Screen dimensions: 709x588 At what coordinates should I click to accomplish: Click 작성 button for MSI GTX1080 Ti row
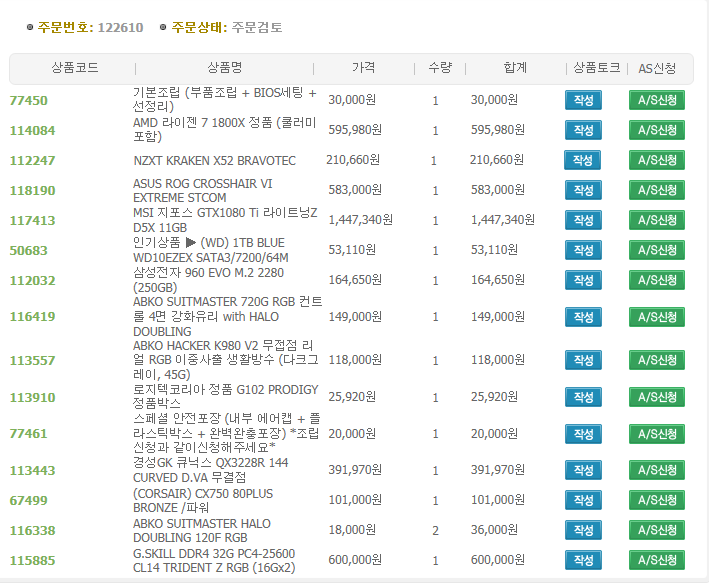583,220
